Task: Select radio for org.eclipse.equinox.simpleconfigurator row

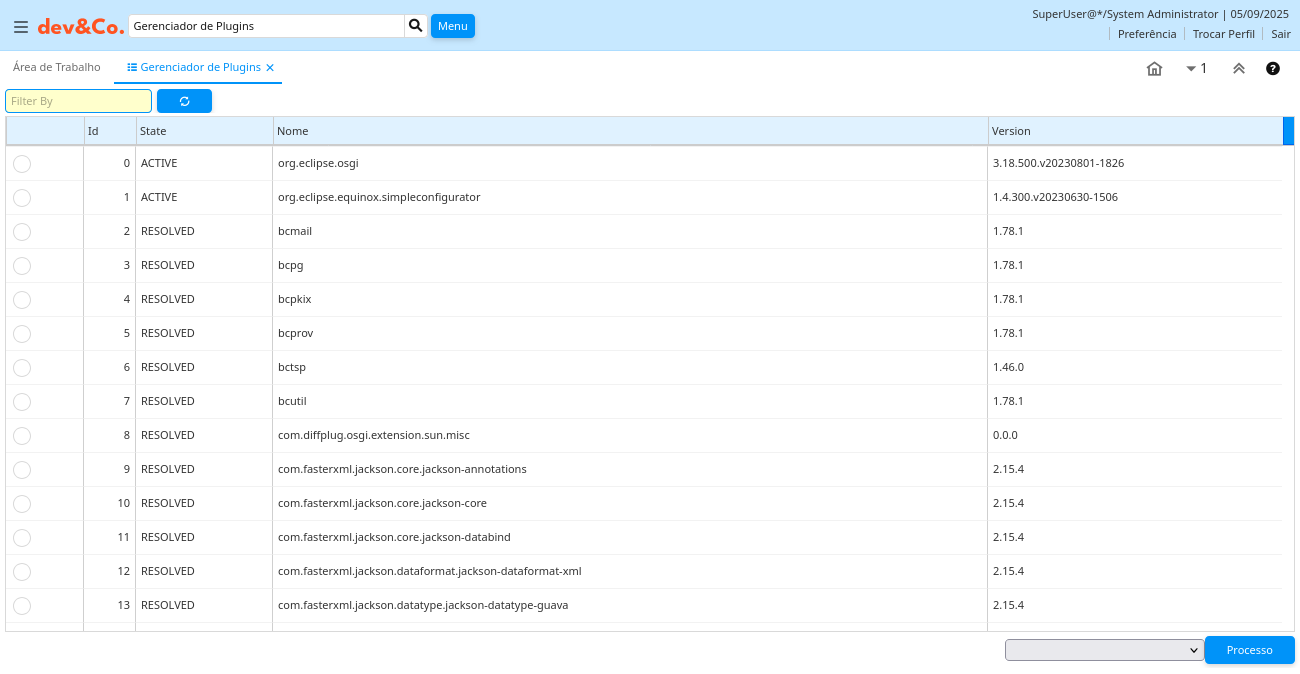Action: [22, 198]
